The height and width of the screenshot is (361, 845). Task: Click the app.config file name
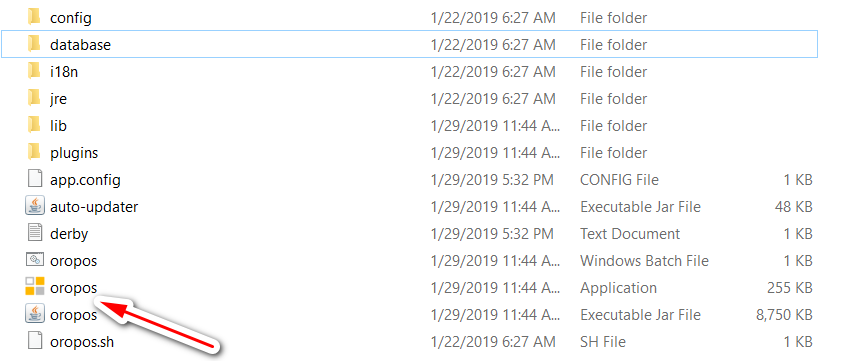[85, 179]
